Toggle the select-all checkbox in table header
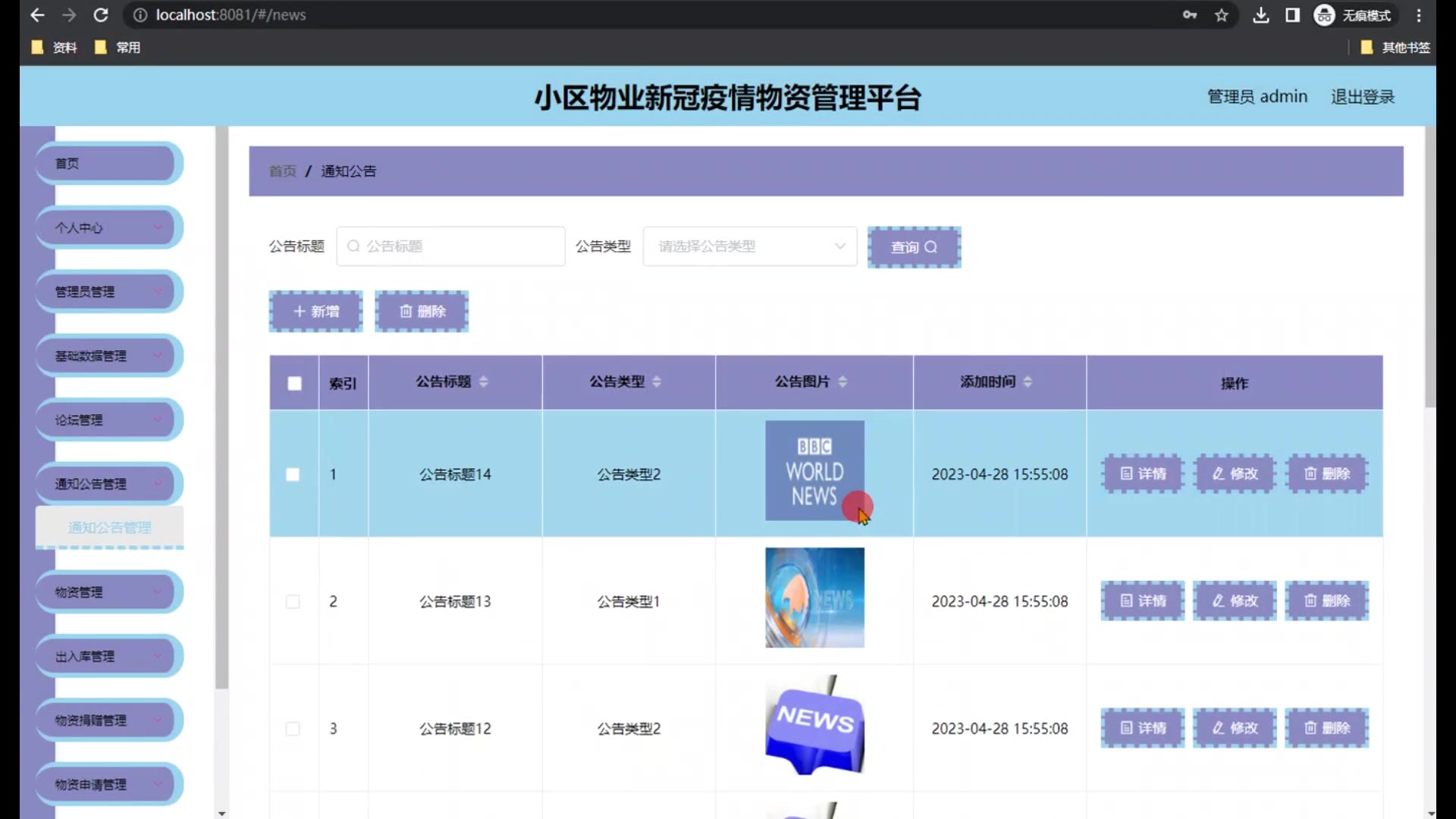 point(294,383)
